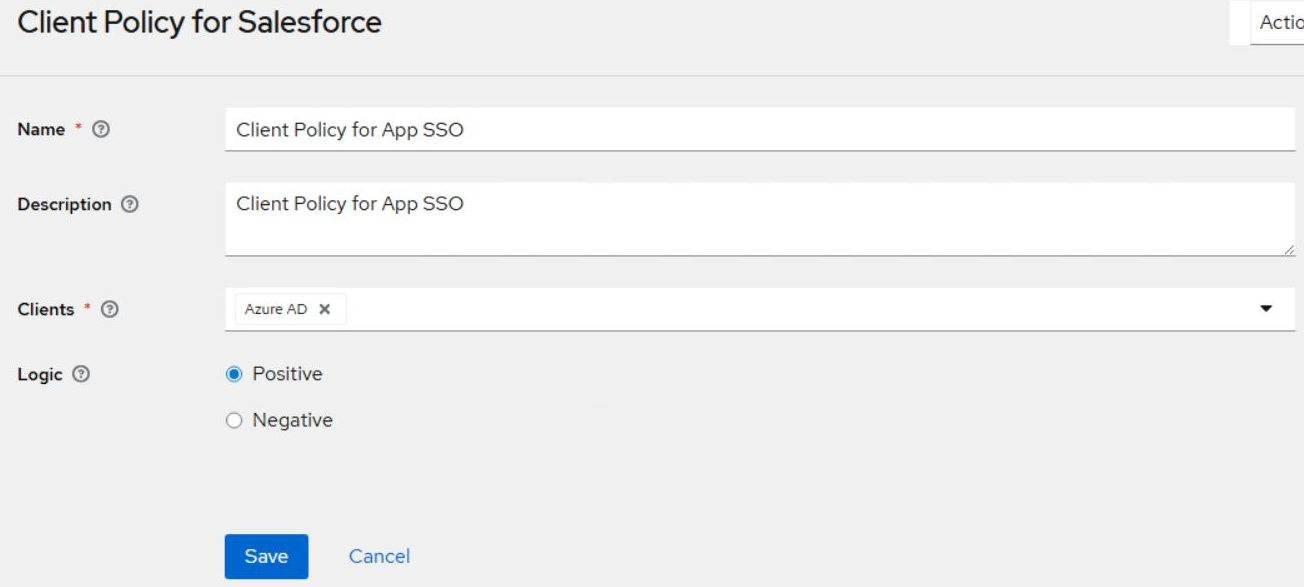The height and width of the screenshot is (587, 1304).
Task: Click the Name field label text
Action: (41, 129)
